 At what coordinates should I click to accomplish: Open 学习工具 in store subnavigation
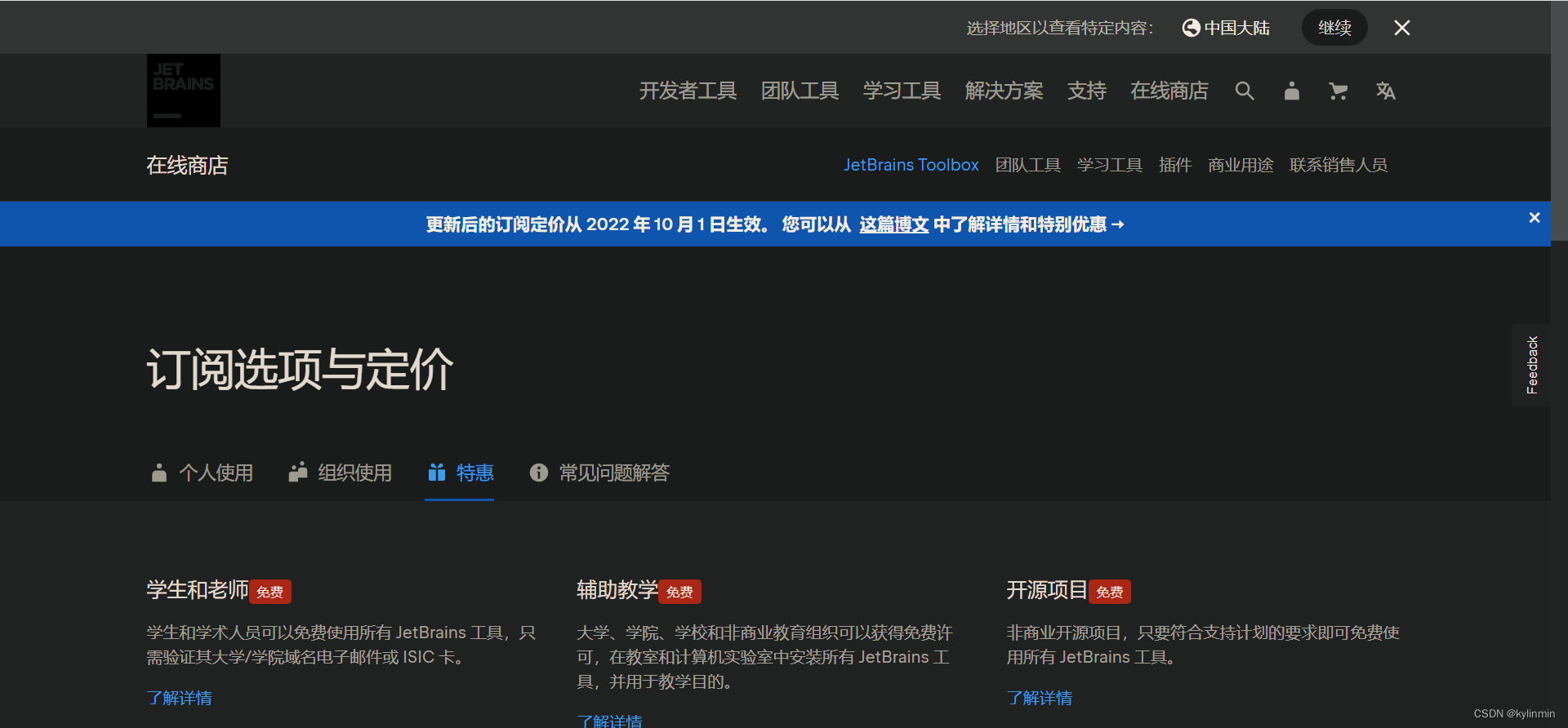point(1109,165)
